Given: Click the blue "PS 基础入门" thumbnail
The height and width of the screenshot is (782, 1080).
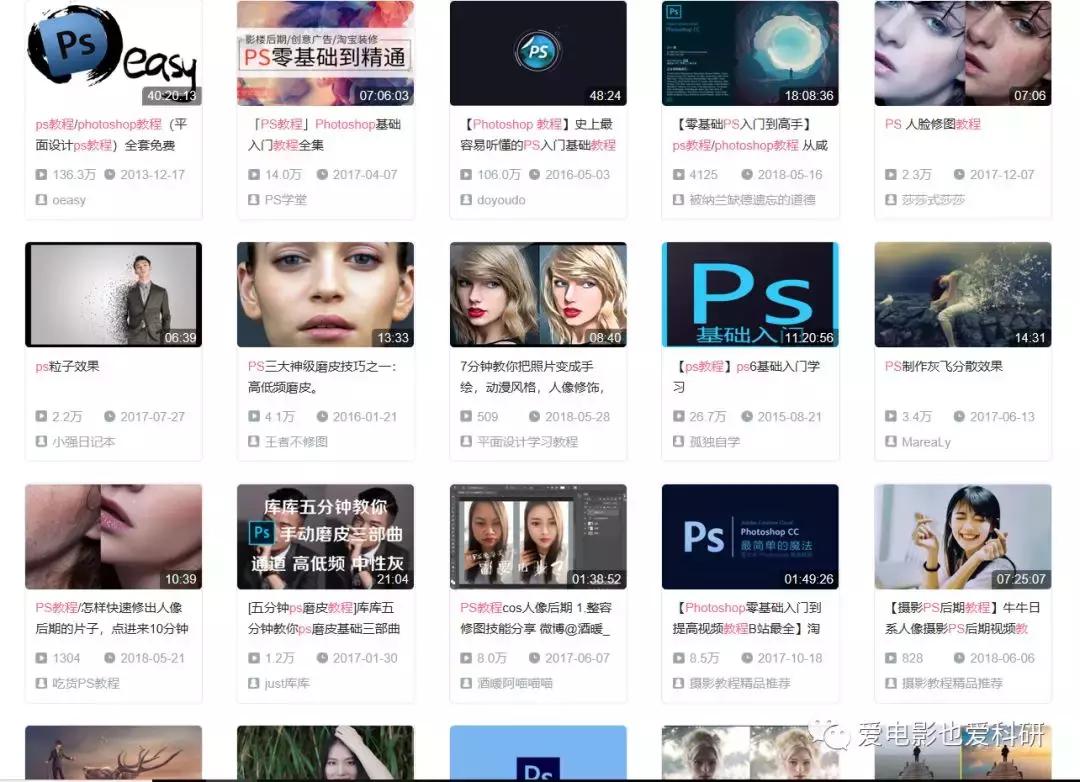Looking at the screenshot, I should pos(750,293).
